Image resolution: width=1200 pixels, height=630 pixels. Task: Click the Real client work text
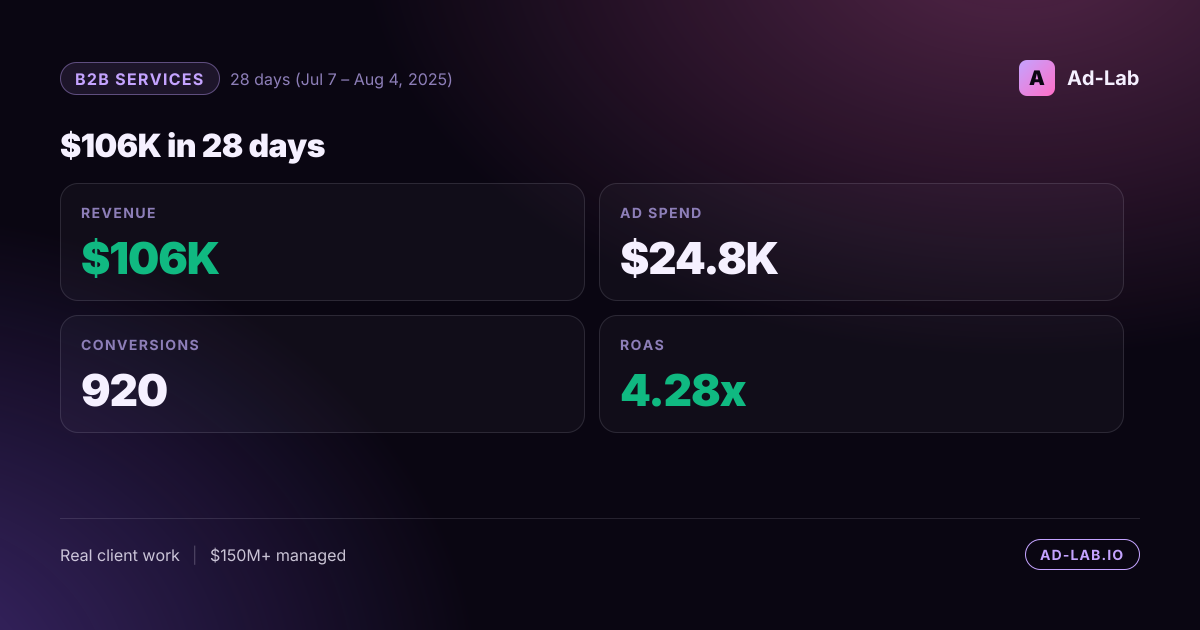point(120,555)
